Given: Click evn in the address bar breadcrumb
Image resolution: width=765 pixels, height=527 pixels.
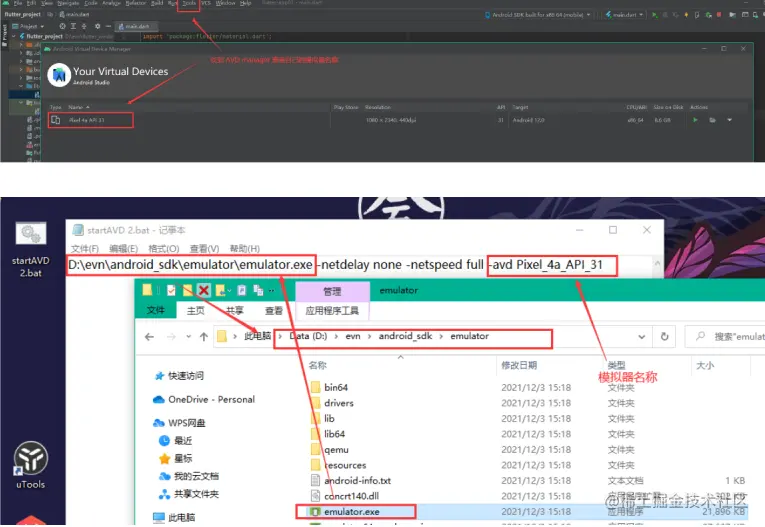Looking at the screenshot, I should click(353, 336).
